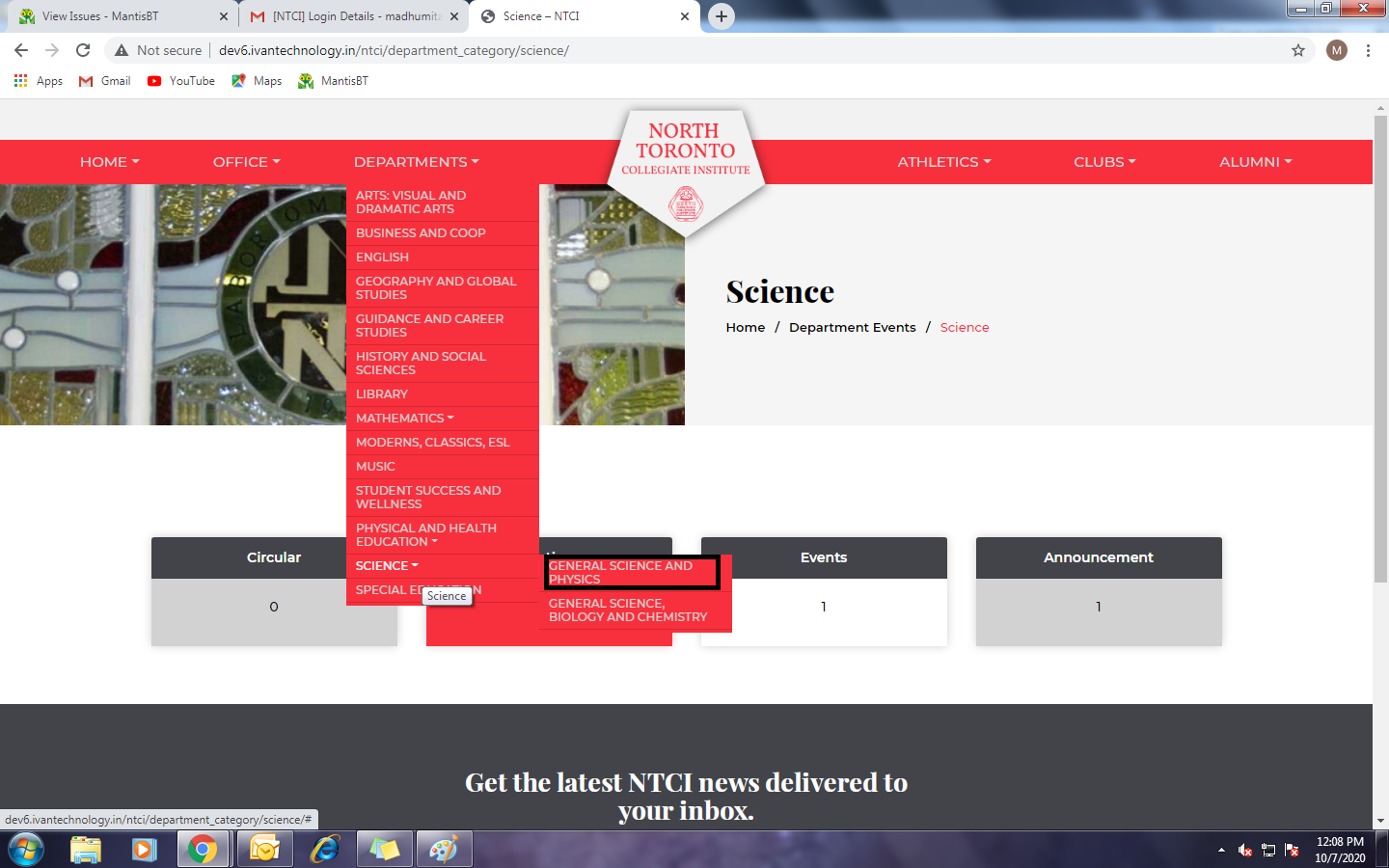Click the browser back arrow button

[x=21, y=50]
